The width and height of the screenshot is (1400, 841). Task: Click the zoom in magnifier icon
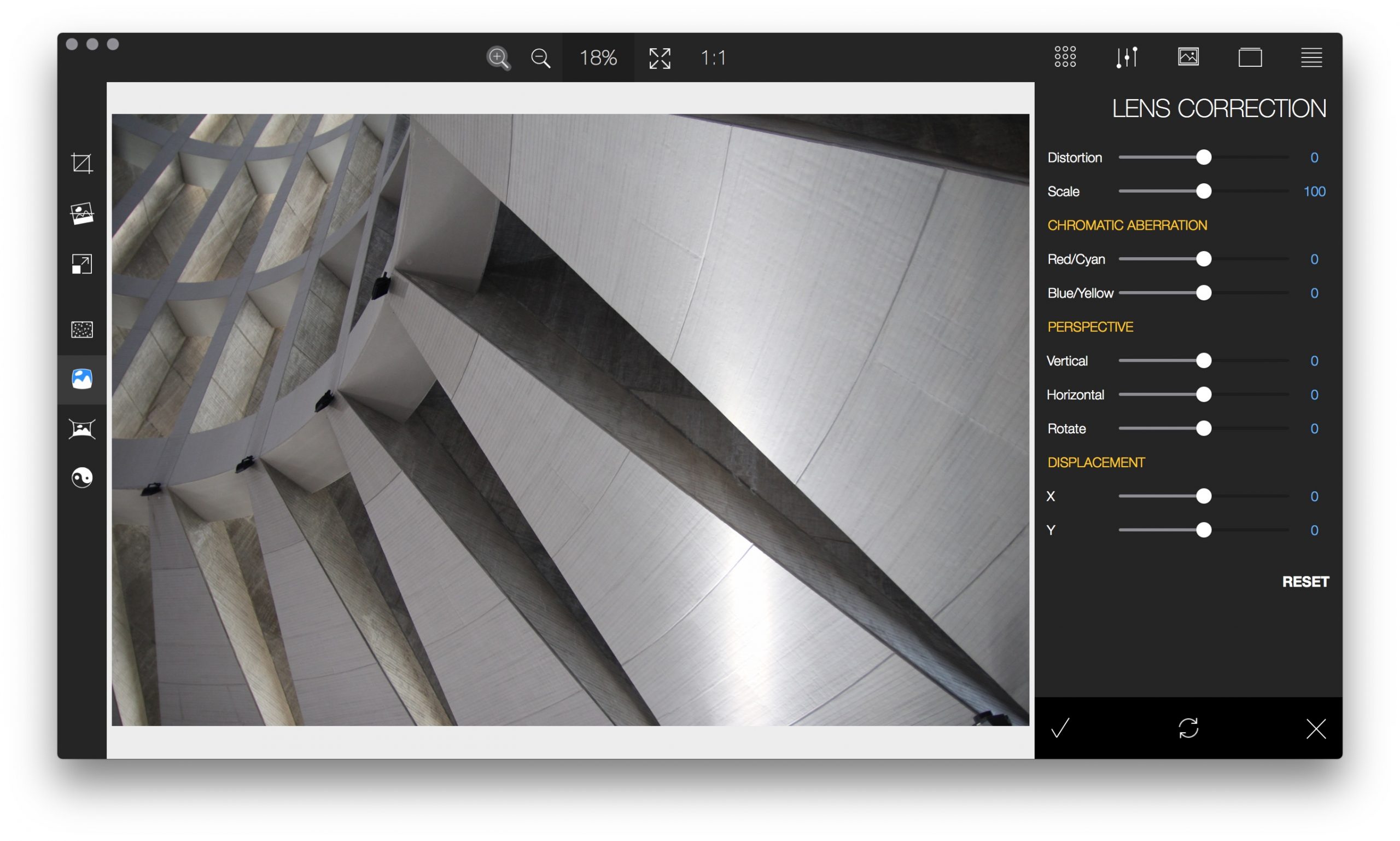click(x=498, y=58)
